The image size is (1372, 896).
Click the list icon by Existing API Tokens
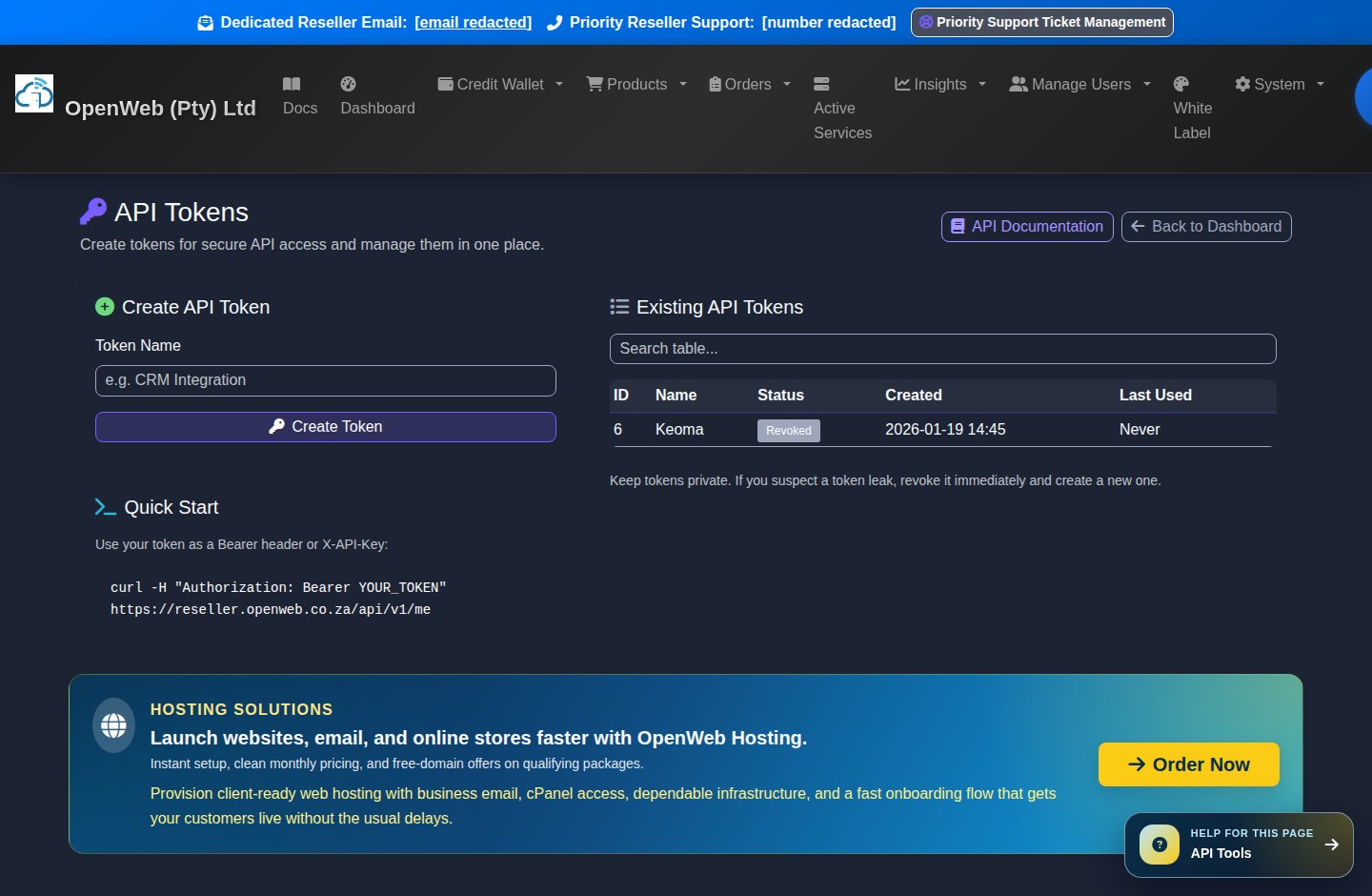[619, 307]
